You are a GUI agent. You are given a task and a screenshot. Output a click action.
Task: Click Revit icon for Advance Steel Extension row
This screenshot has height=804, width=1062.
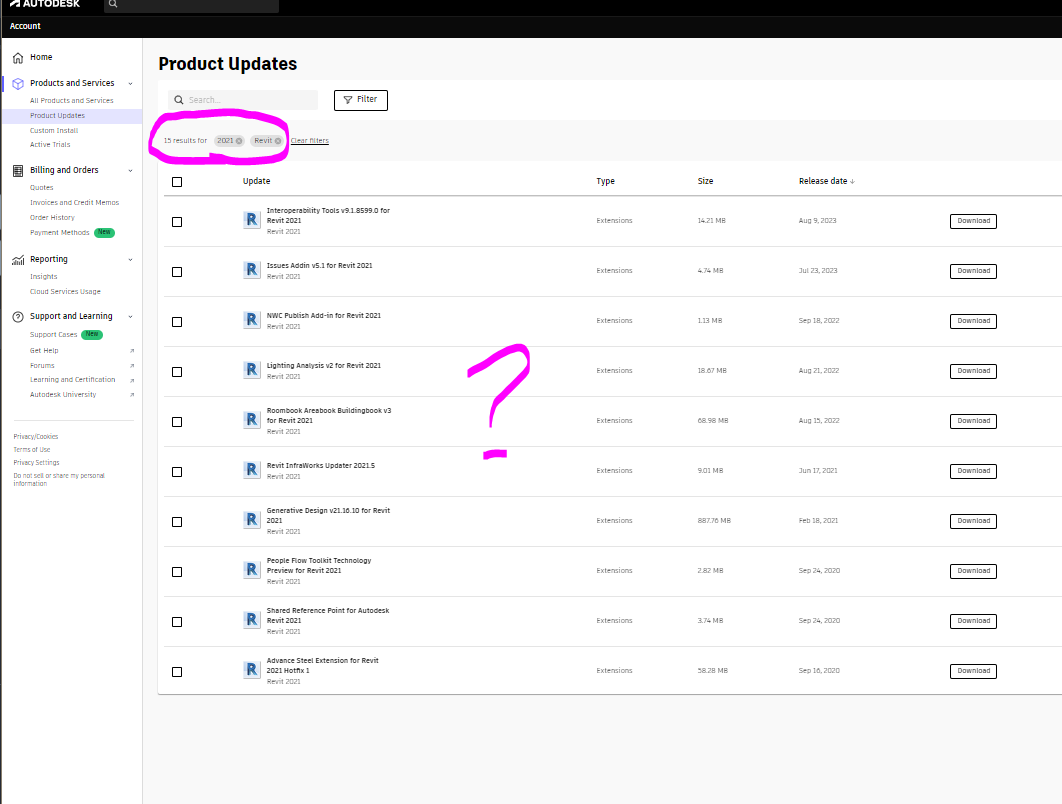[x=252, y=670]
